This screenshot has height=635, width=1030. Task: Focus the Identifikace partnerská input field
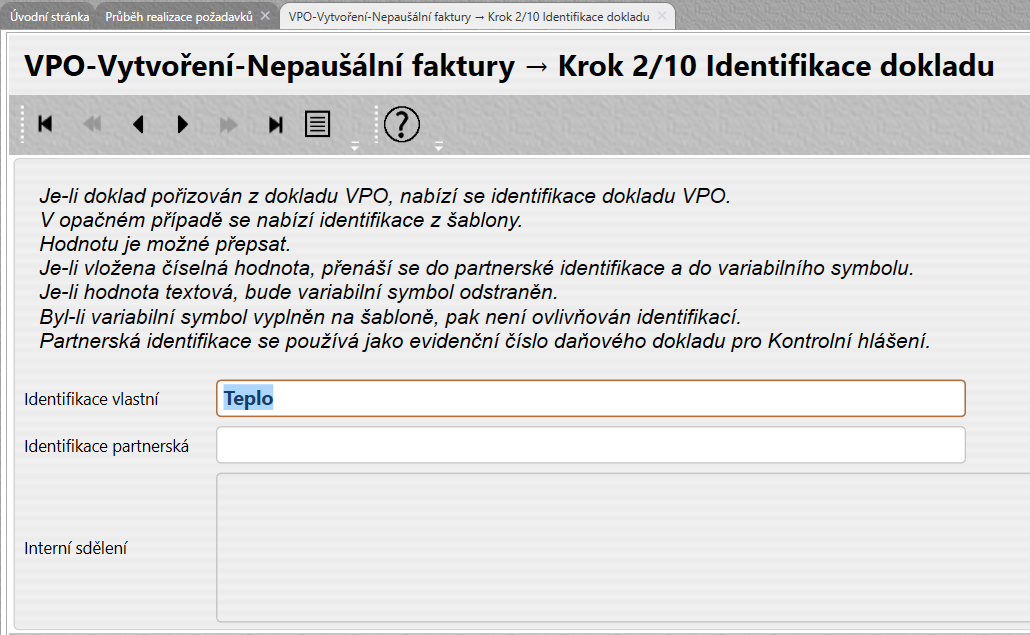point(590,445)
